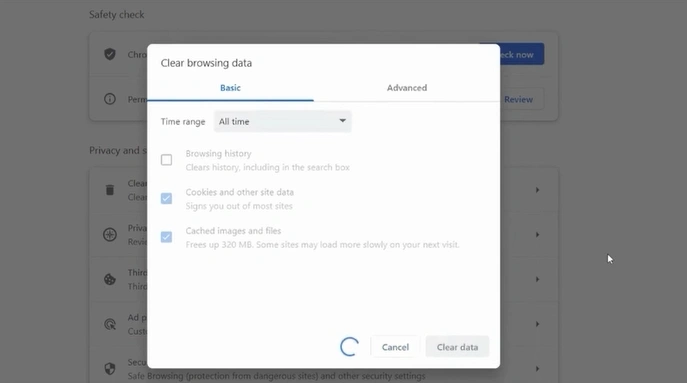Click 'Signs you out of most sites' text
The height and width of the screenshot is (383, 687).
(239, 206)
